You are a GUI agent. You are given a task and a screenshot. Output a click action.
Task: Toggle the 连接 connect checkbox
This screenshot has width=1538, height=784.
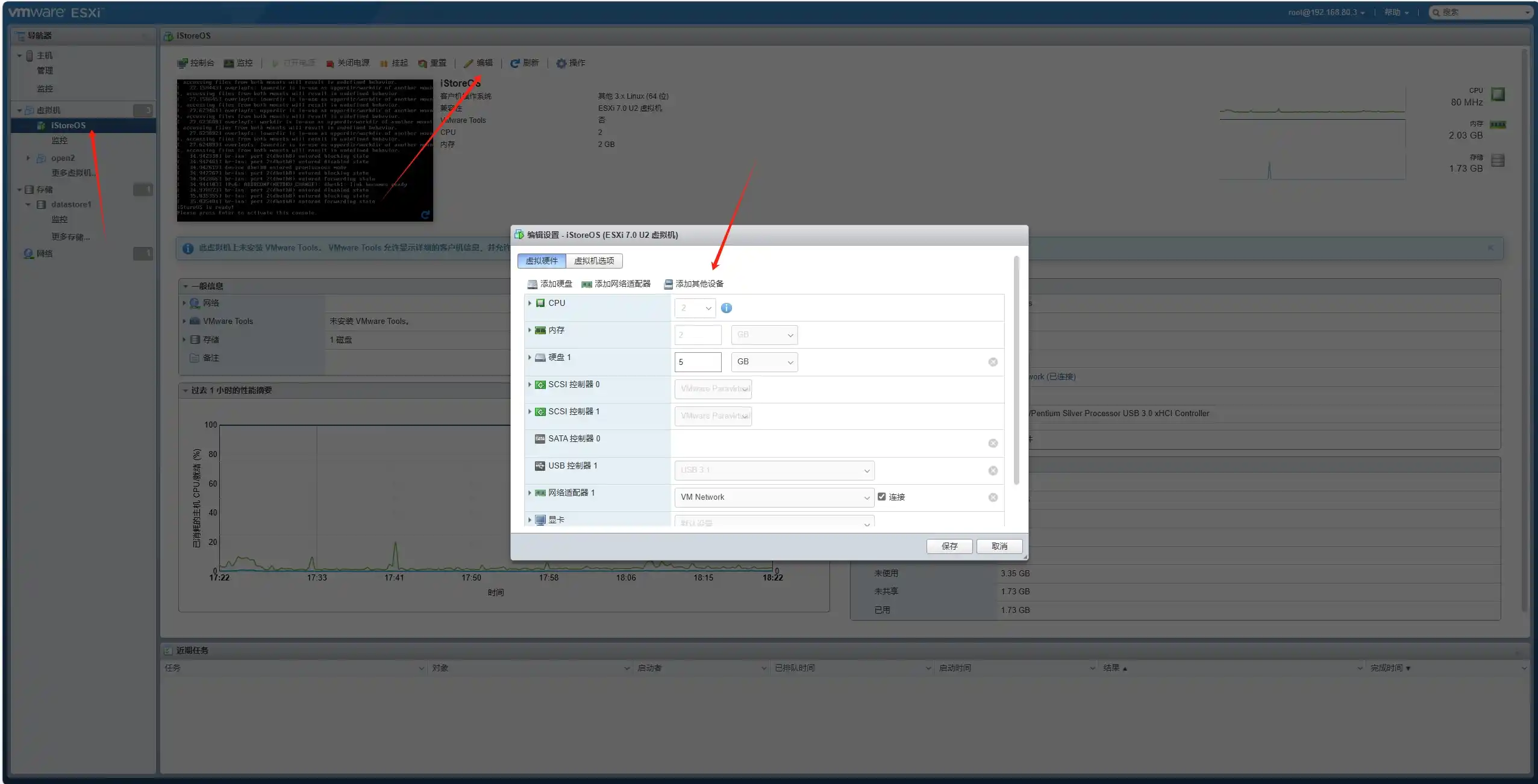point(882,497)
